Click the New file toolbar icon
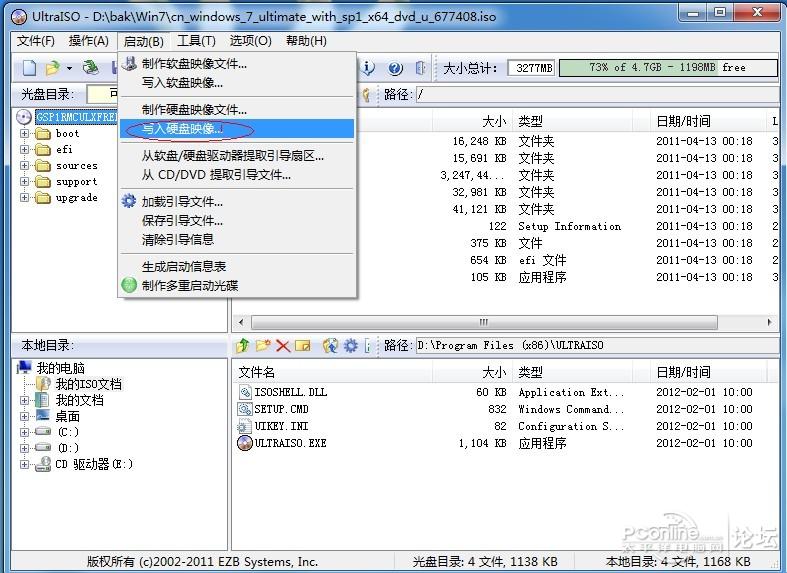 pyautogui.click(x=29, y=68)
